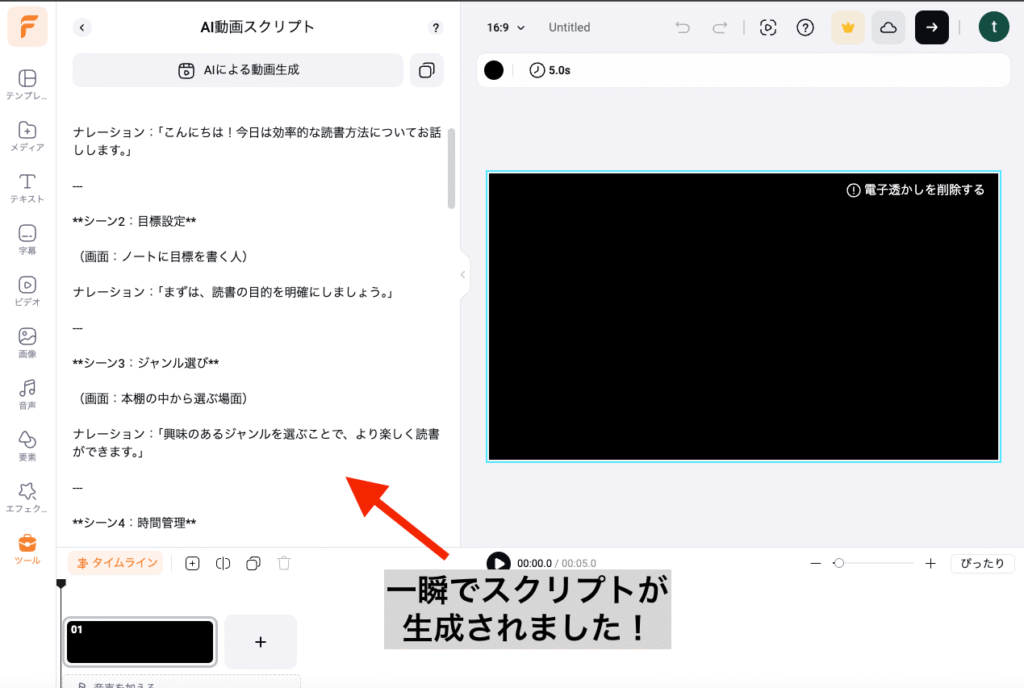Click the **シーン4：時間管理** script line
Viewport: 1024px width, 688px height.
click(135, 523)
